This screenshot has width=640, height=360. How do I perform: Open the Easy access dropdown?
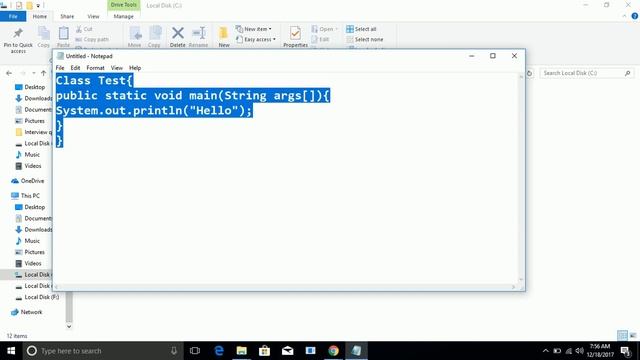click(256, 39)
